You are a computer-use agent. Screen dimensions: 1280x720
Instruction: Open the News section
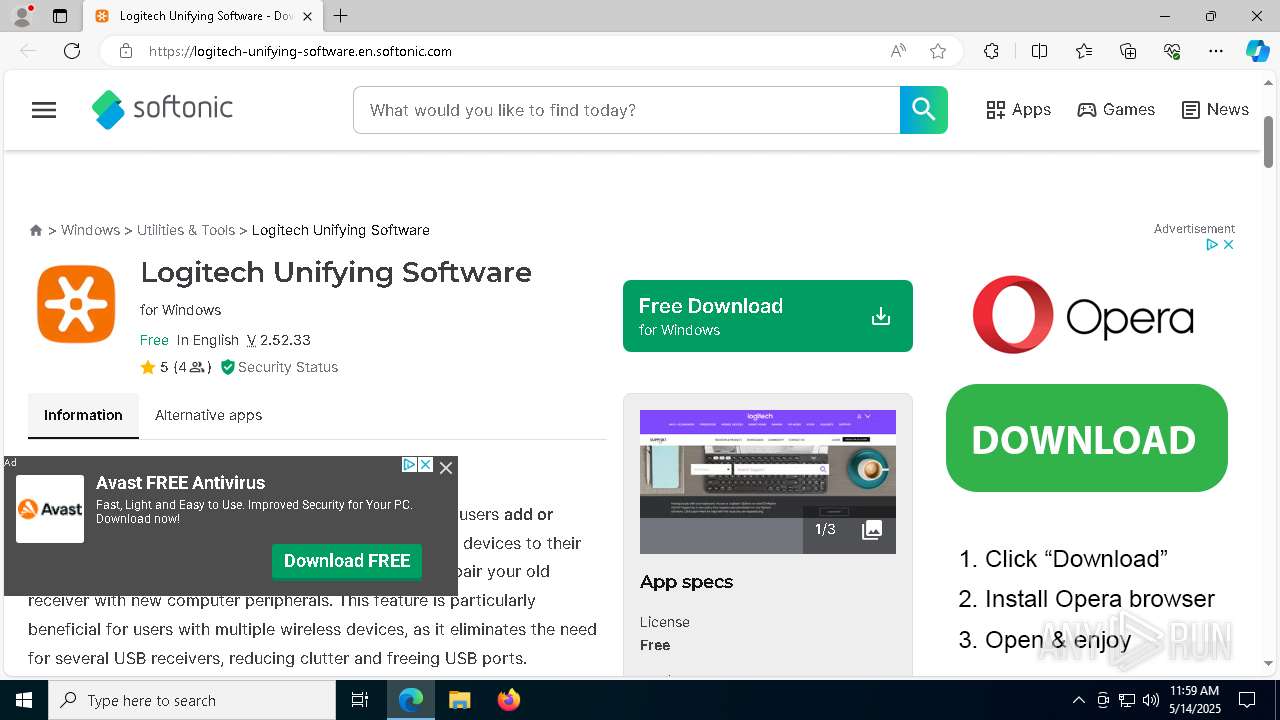[1215, 110]
